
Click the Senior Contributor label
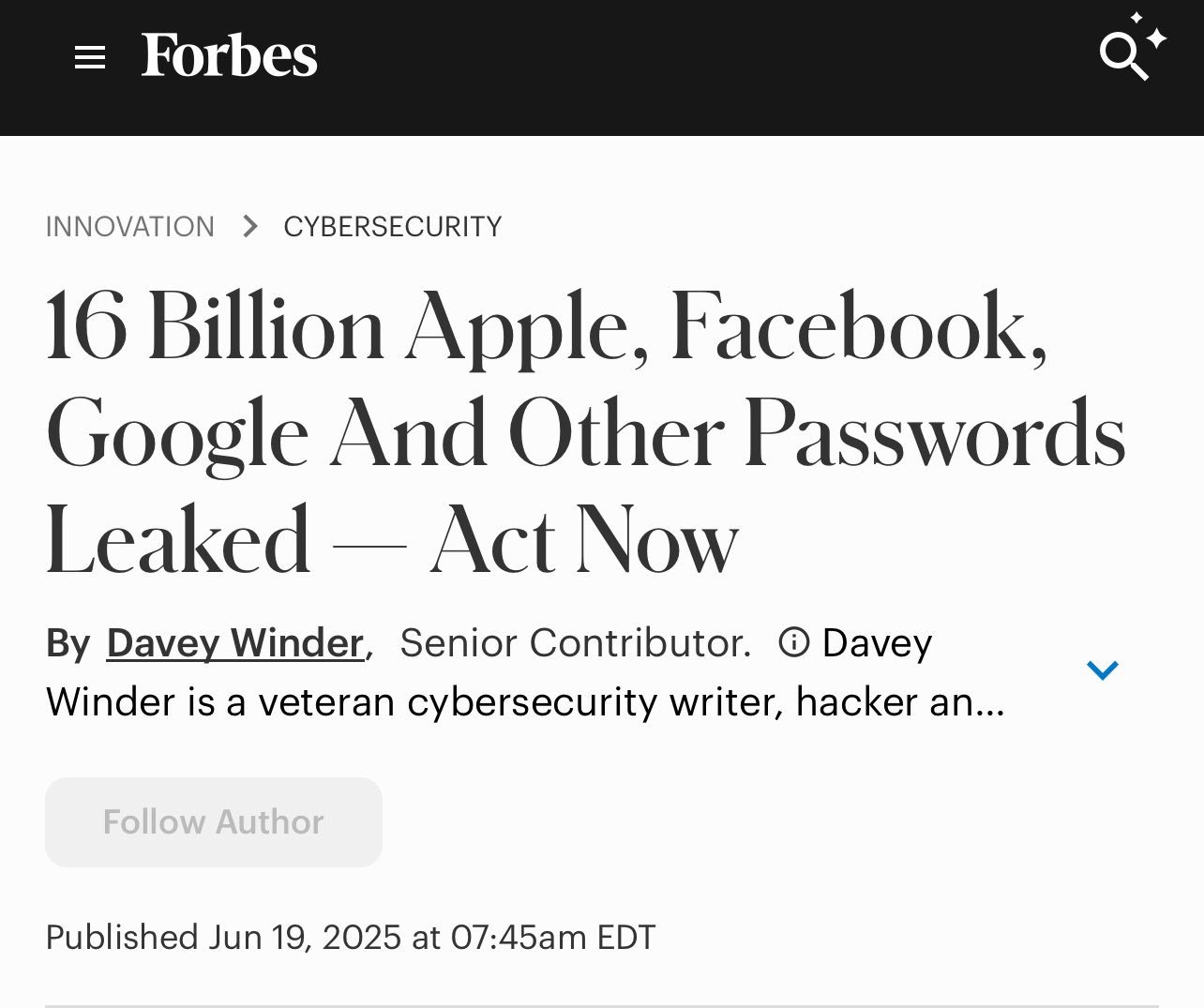pyautogui.click(x=575, y=643)
